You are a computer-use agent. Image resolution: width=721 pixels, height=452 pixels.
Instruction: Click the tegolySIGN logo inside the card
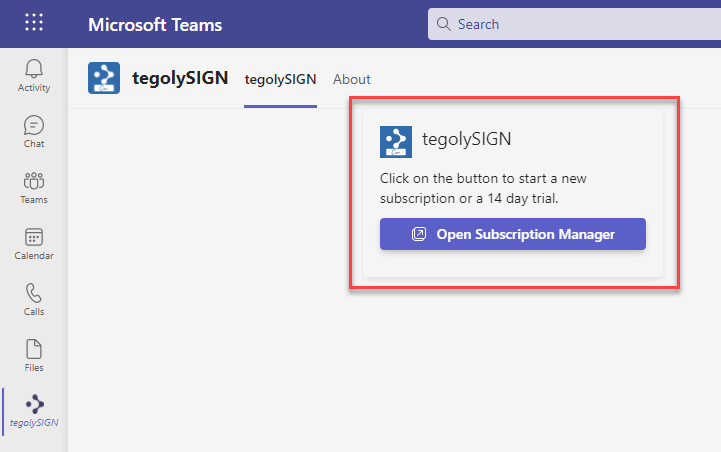tap(396, 142)
